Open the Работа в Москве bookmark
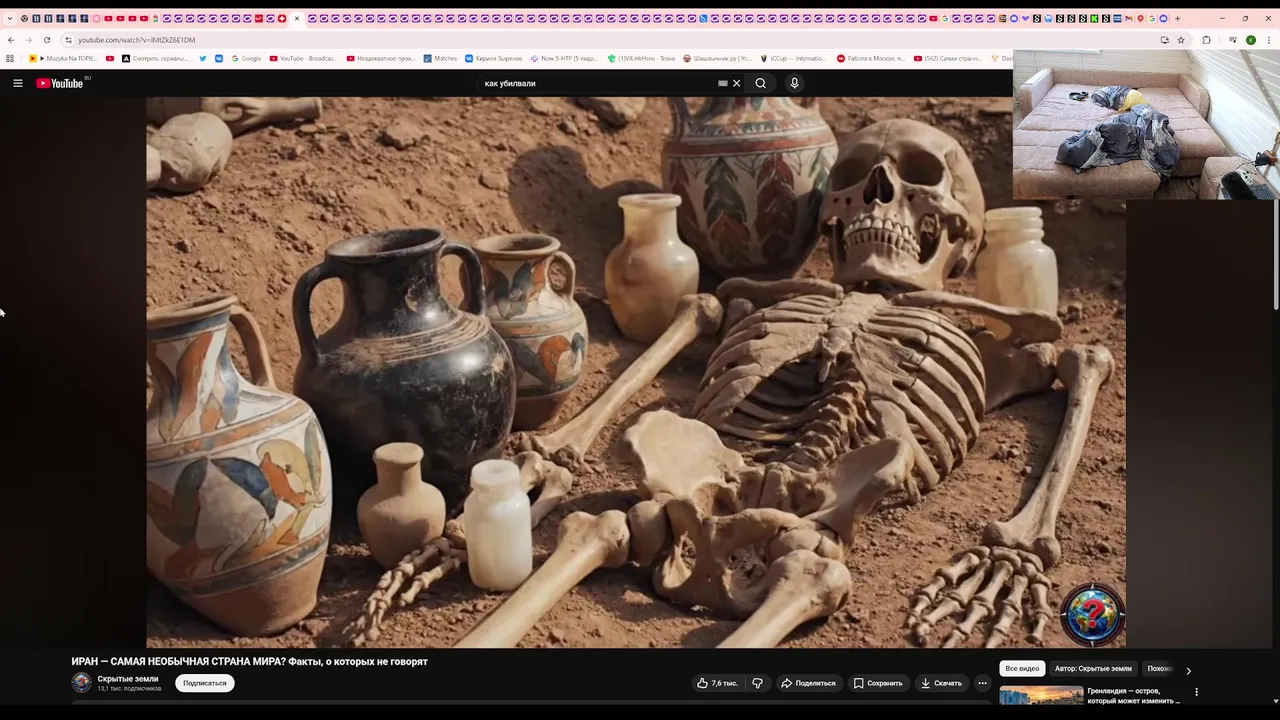 tap(871, 58)
